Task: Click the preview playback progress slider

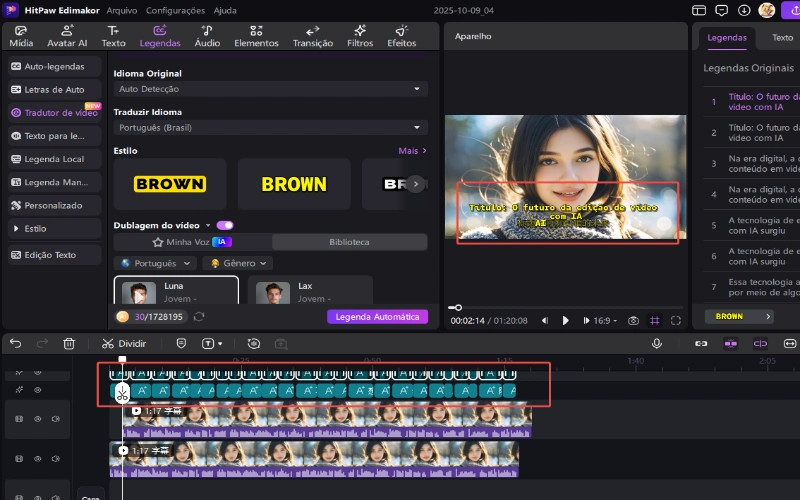Action: coord(565,307)
